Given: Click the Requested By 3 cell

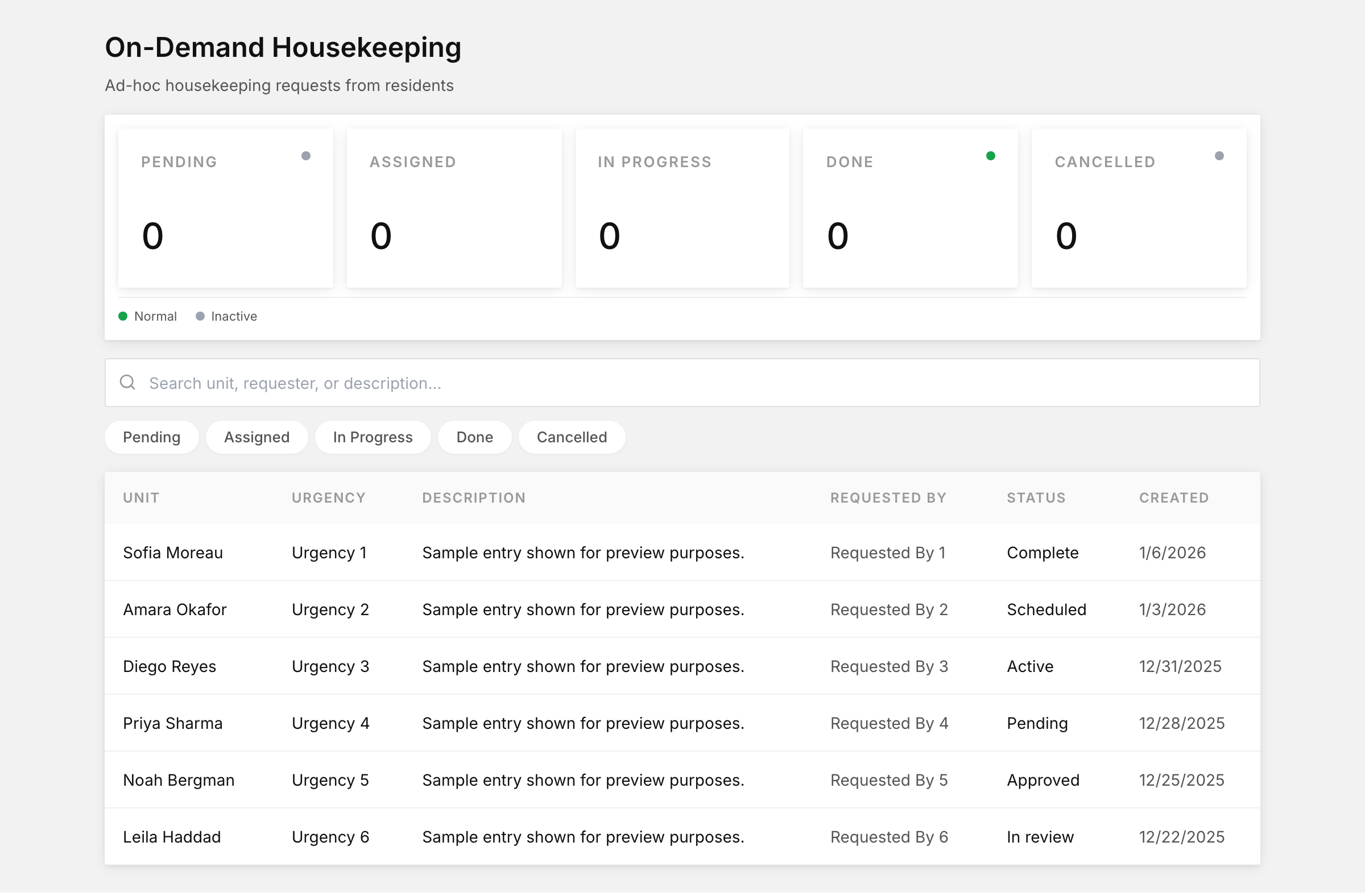Looking at the screenshot, I should pyautogui.click(x=891, y=667).
